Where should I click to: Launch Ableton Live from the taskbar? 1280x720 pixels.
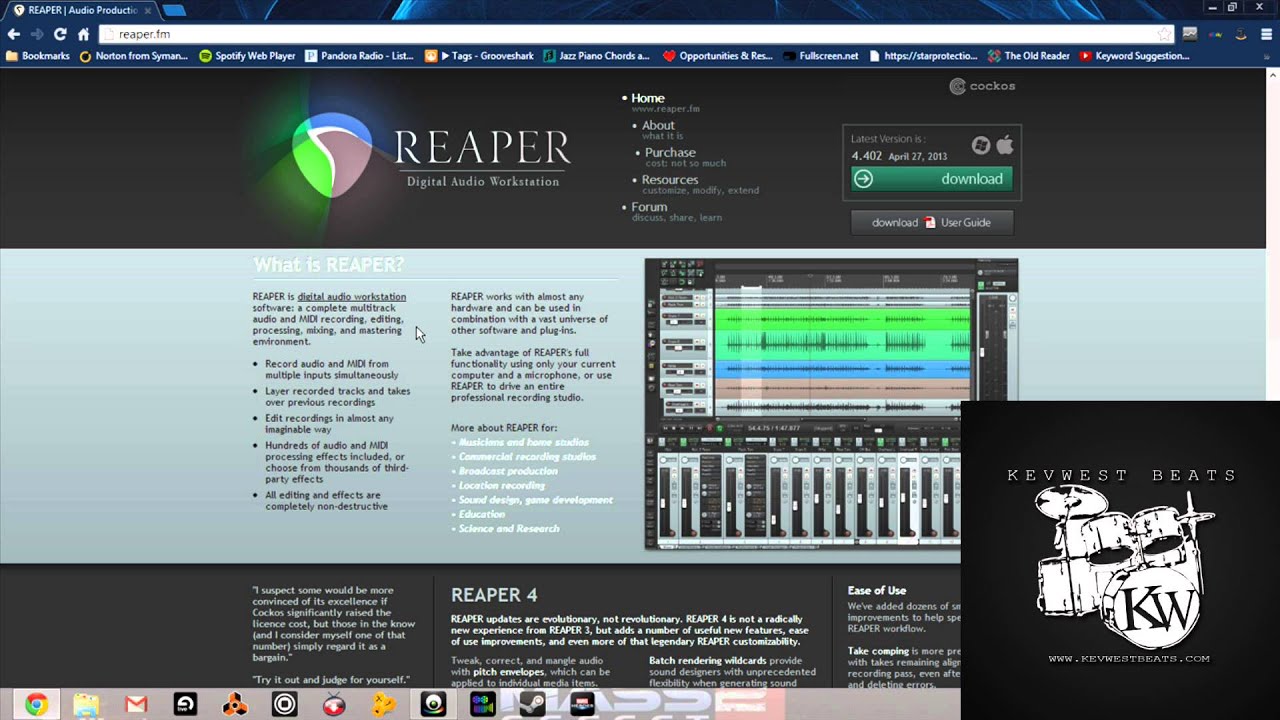[185, 705]
